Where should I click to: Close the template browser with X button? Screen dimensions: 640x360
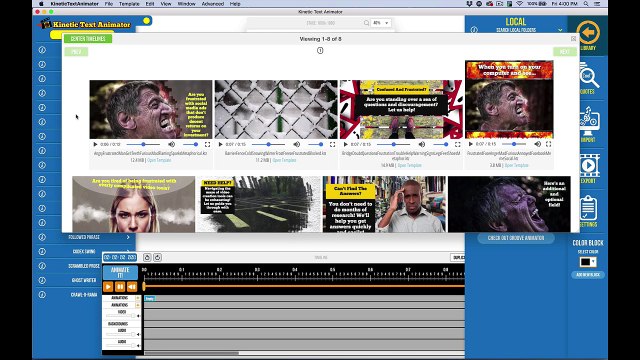(x=573, y=39)
